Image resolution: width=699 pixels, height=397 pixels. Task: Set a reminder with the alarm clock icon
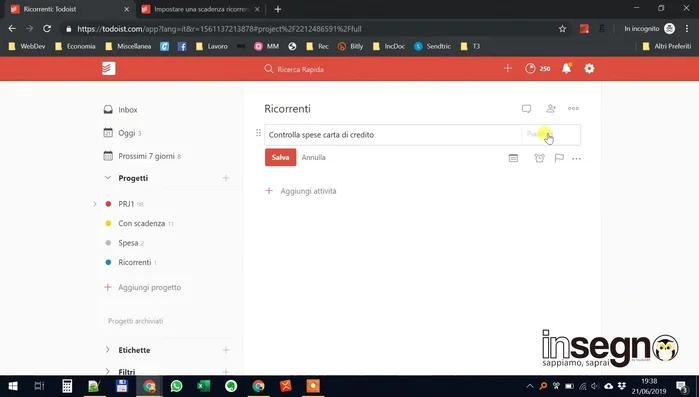click(x=539, y=158)
